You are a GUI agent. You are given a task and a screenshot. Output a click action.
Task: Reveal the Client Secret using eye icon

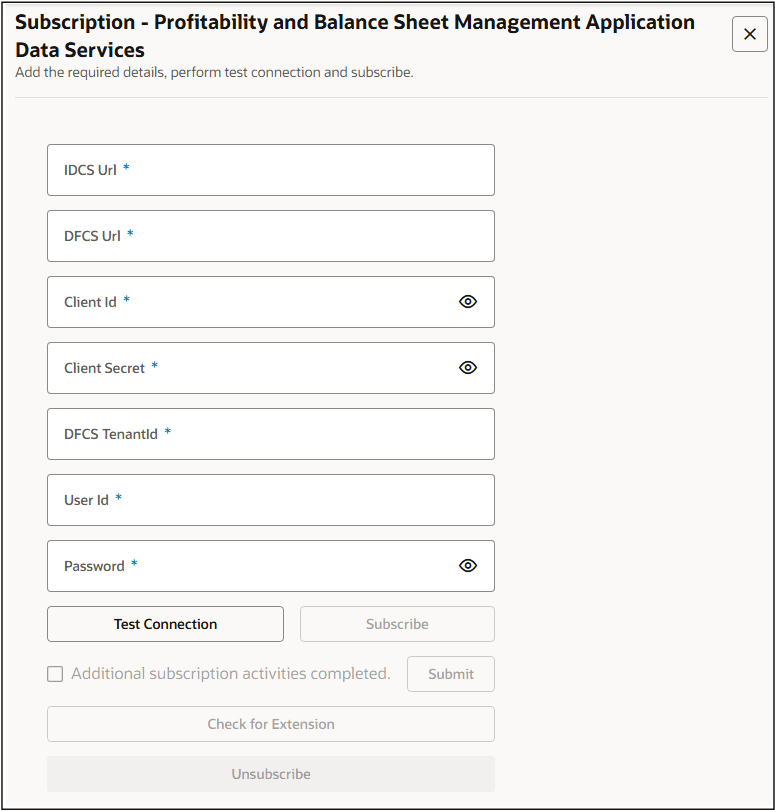click(x=468, y=368)
